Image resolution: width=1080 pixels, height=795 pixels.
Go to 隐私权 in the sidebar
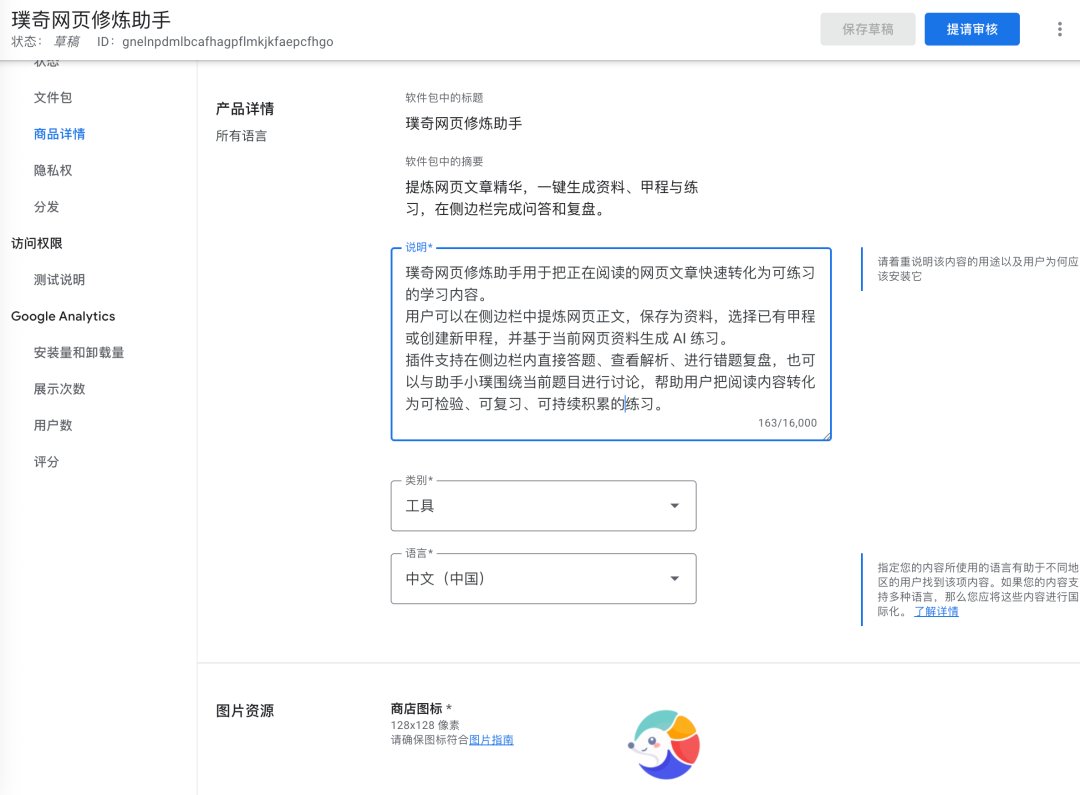[x=53, y=171]
